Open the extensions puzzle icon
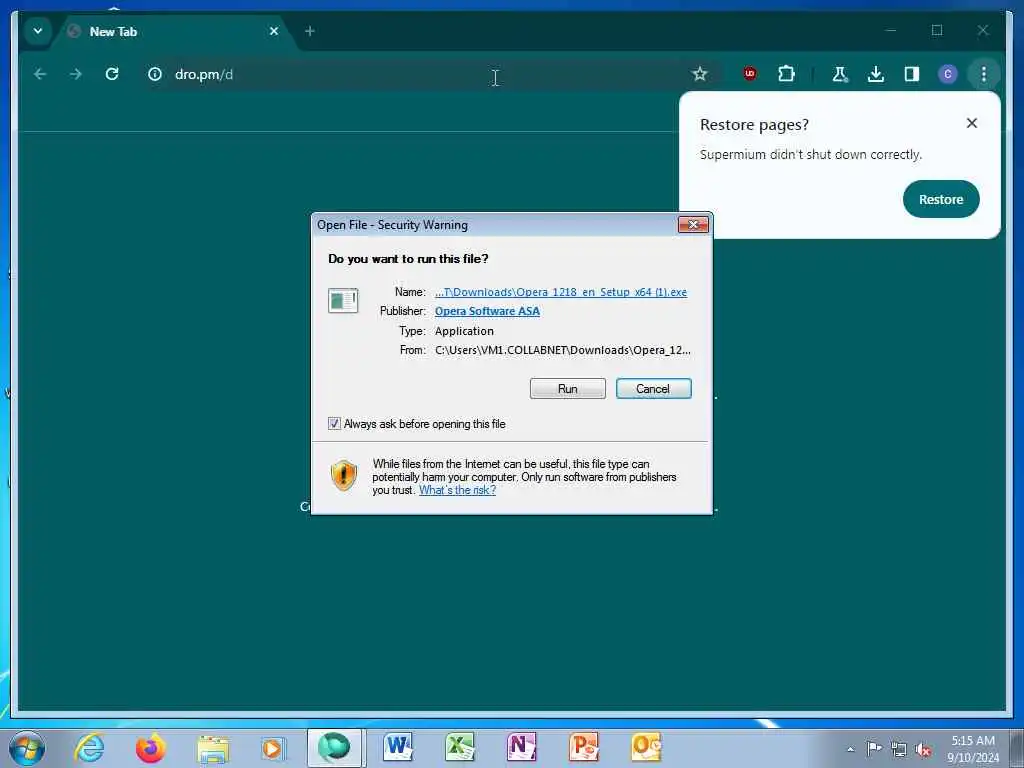Screen dimensions: 1024x768 tap(786, 74)
